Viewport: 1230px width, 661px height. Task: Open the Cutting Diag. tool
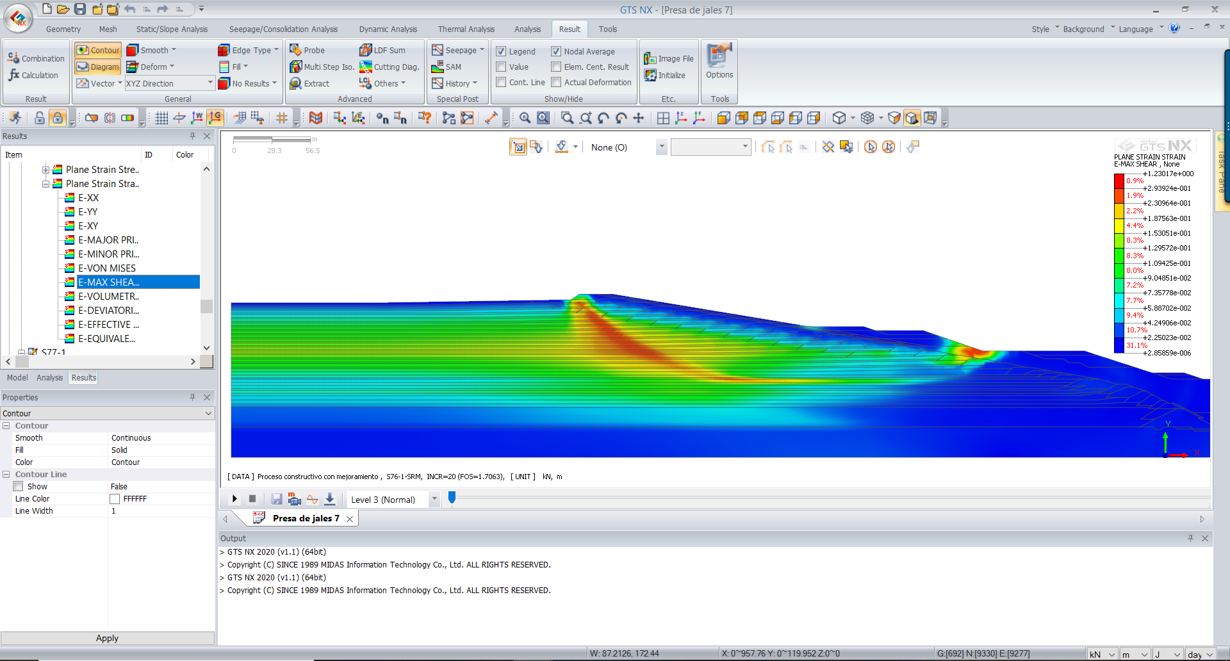tap(389, 67)
